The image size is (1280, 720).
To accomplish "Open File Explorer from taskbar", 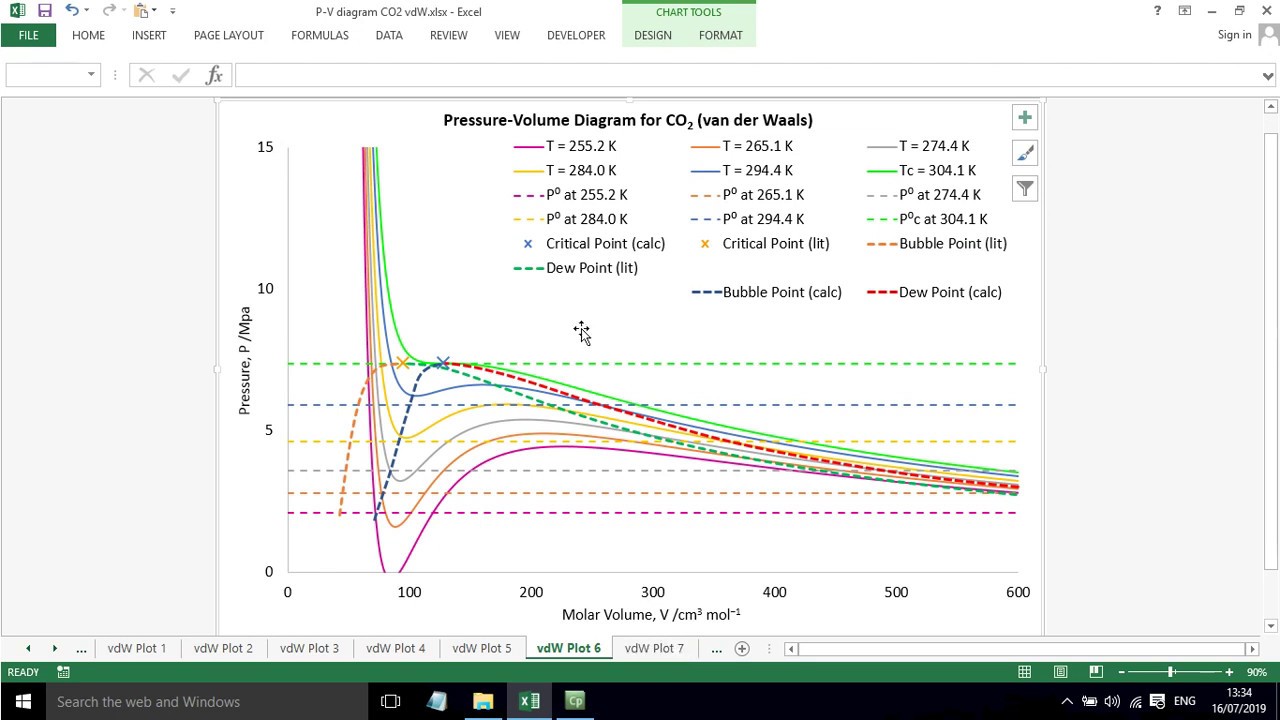I will [x=483, y=701].
